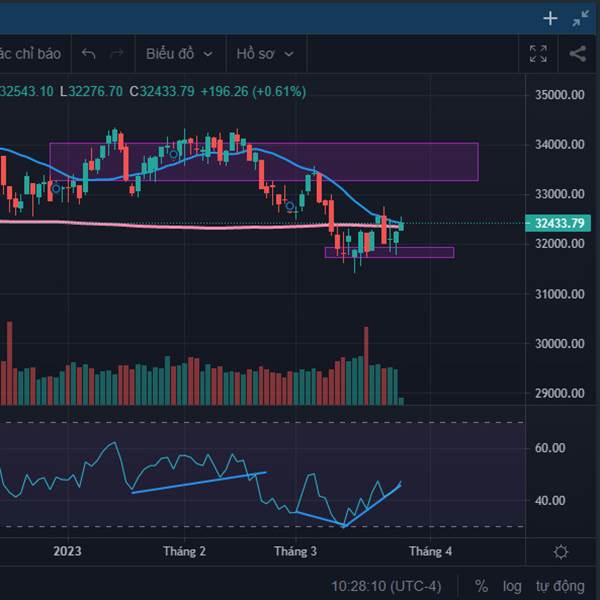Click the +196.26 (+0.61%) change value

pos(253,91)
